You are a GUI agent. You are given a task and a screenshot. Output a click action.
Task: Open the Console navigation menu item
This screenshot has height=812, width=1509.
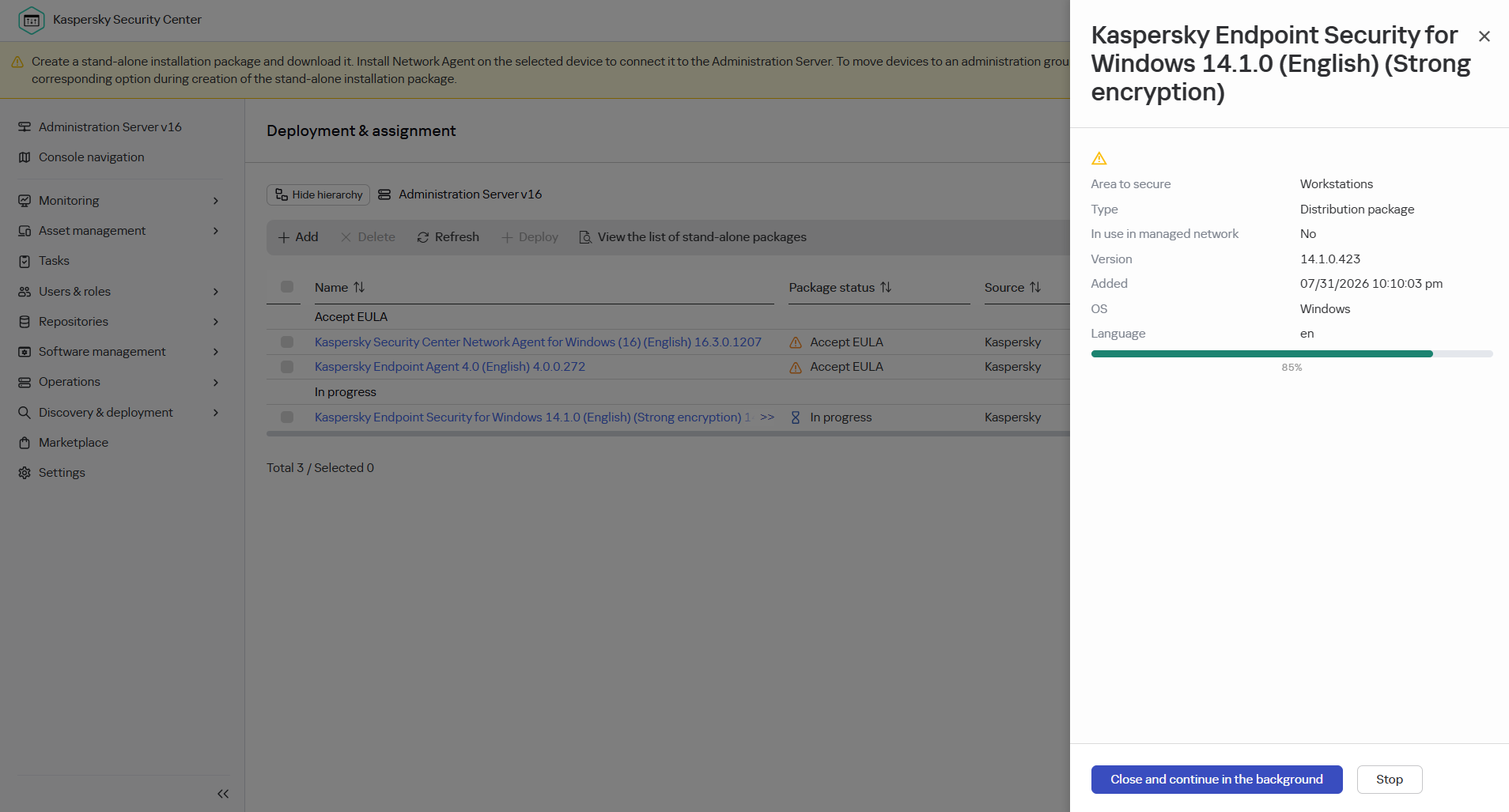(91, 157)
